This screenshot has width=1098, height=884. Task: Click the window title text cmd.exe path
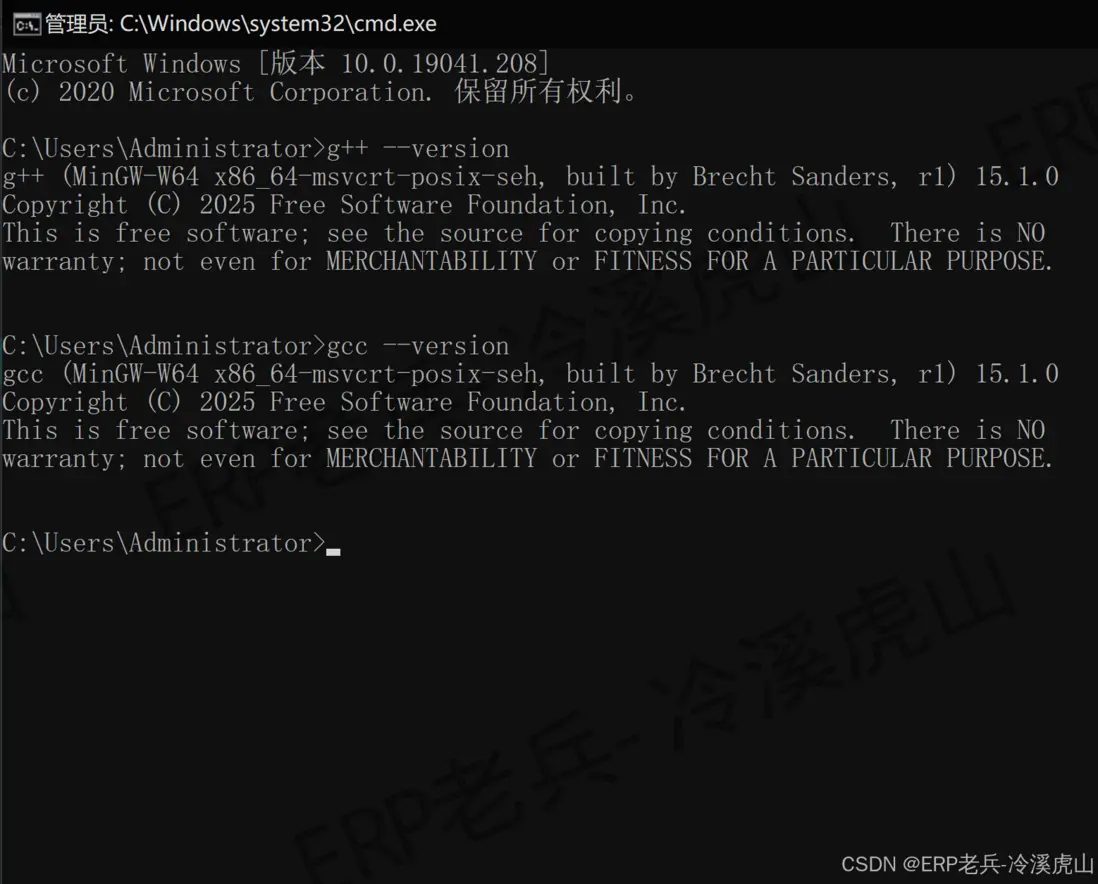241,25
